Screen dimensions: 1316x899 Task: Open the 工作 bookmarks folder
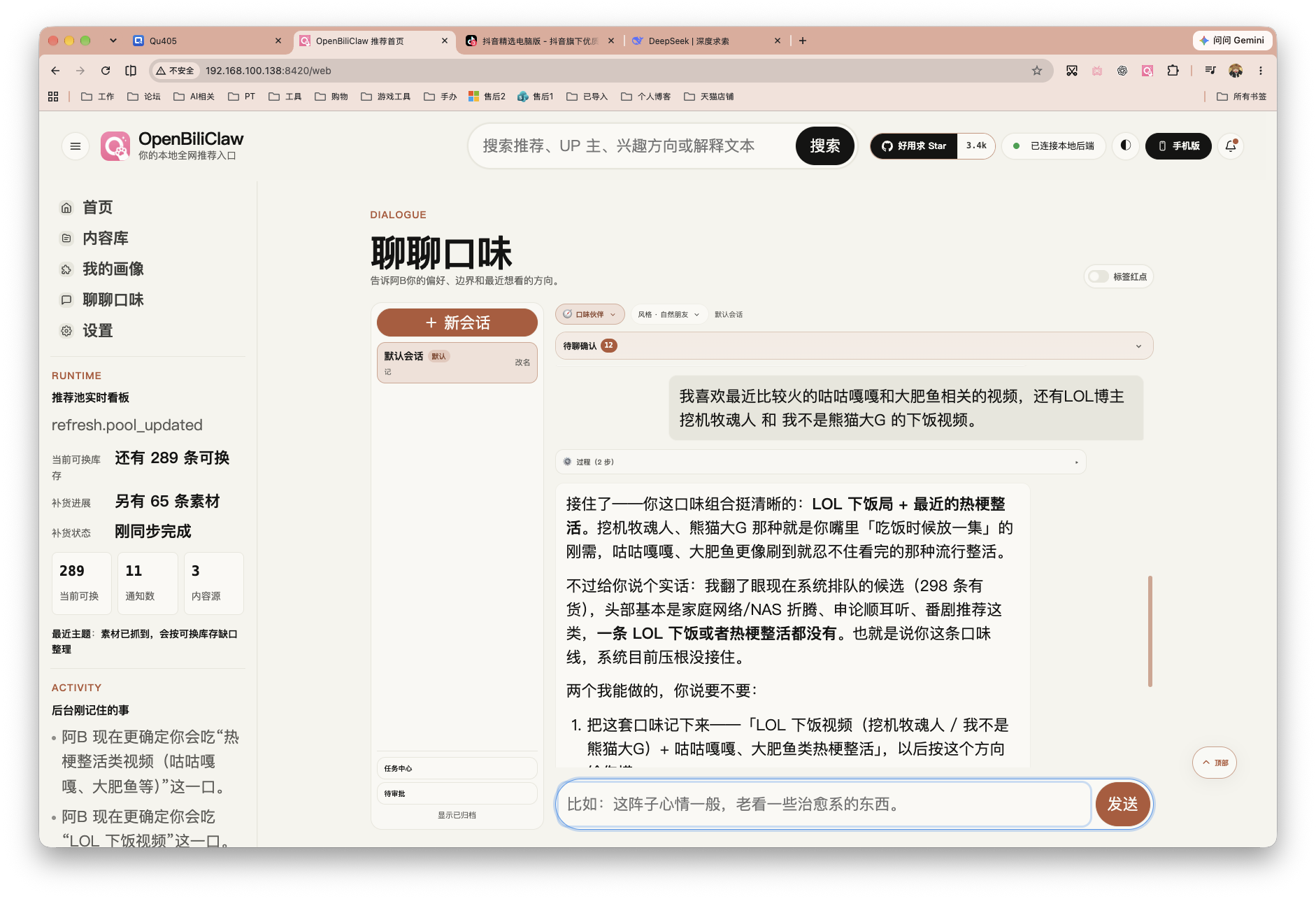coord(98,97)
